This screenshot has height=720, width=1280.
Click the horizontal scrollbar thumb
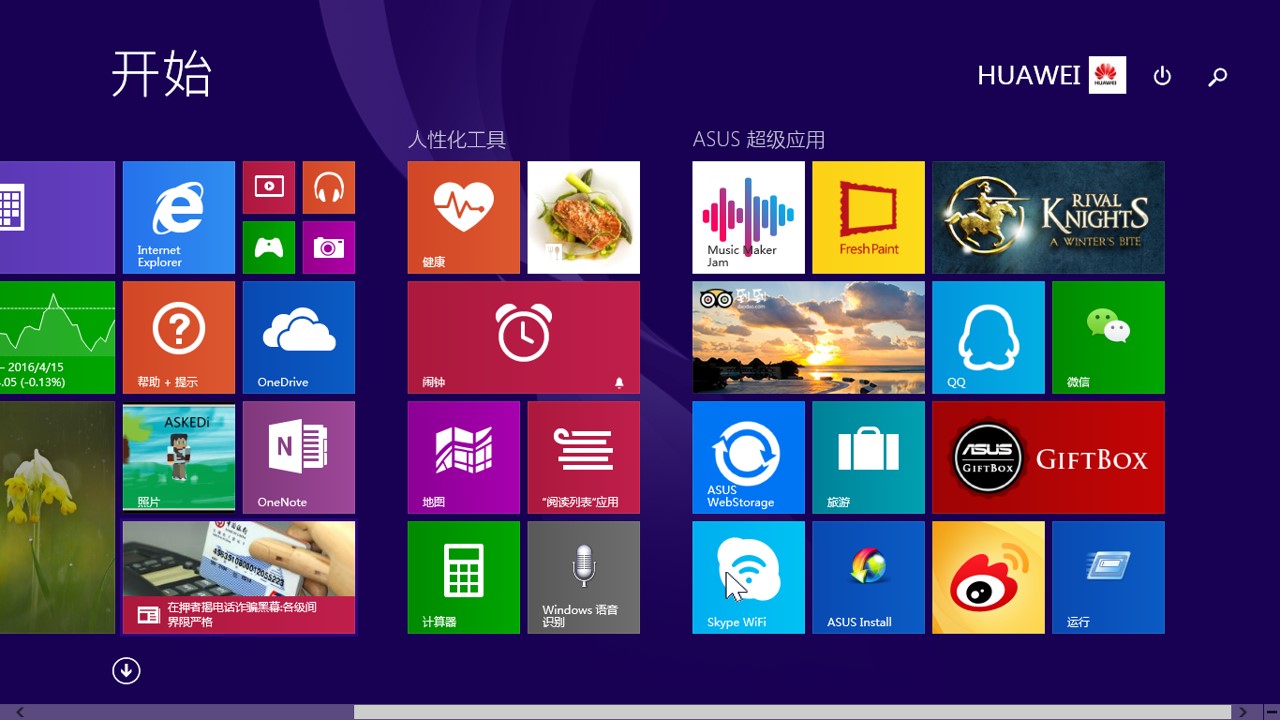793,712
